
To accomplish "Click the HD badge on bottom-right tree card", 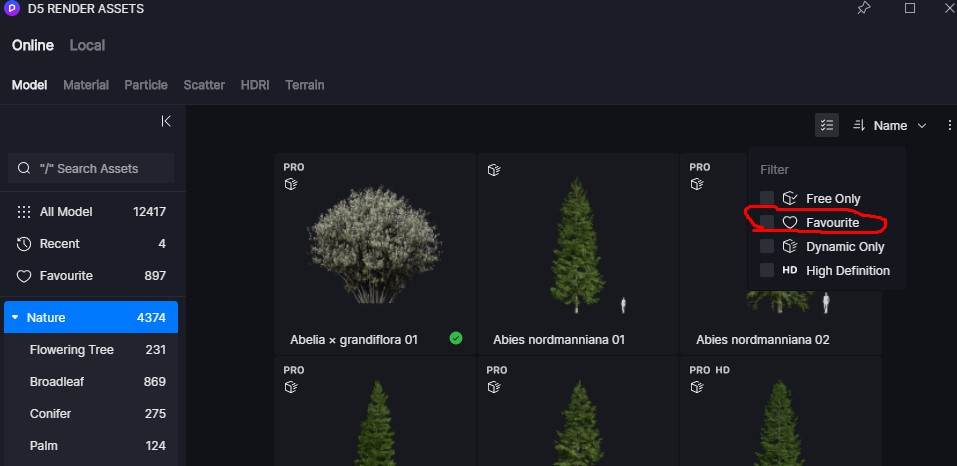I will click(x=723, y=370).
